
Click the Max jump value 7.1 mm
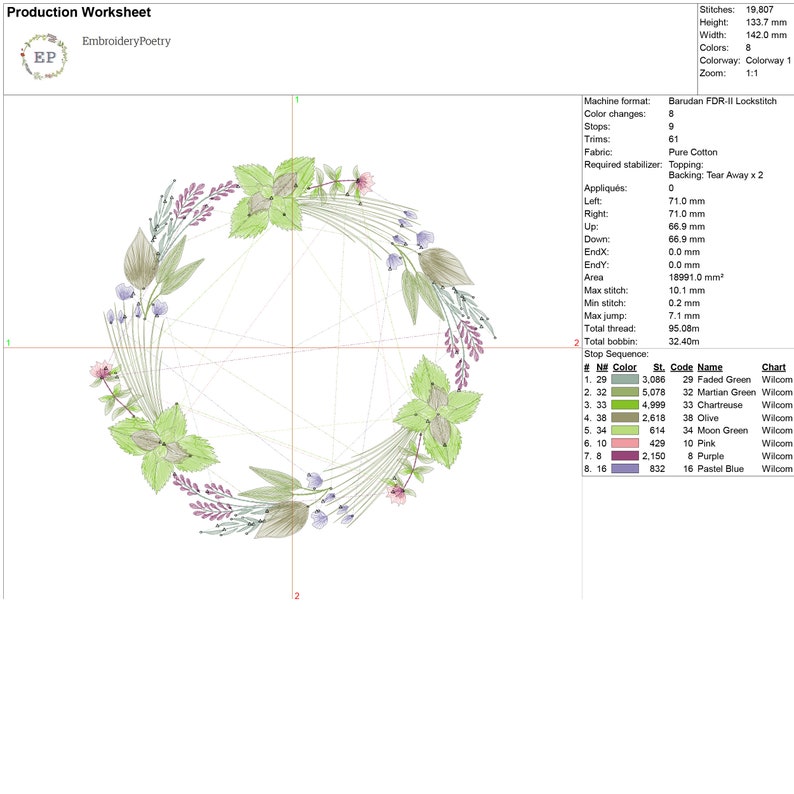684,315
